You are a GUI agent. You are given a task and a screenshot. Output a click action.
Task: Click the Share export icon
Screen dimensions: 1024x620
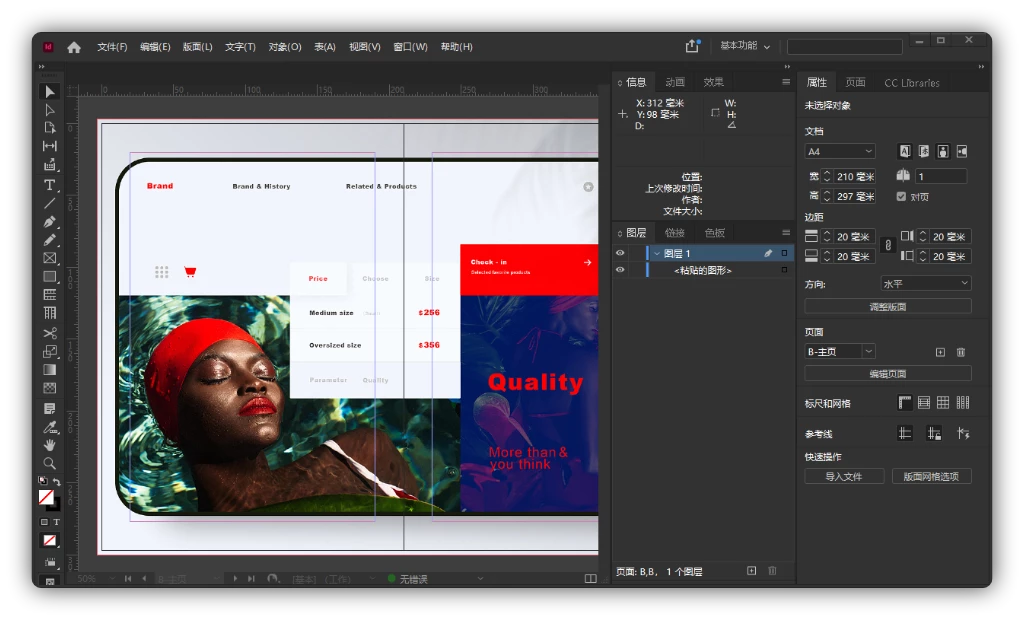pos(692,46)
